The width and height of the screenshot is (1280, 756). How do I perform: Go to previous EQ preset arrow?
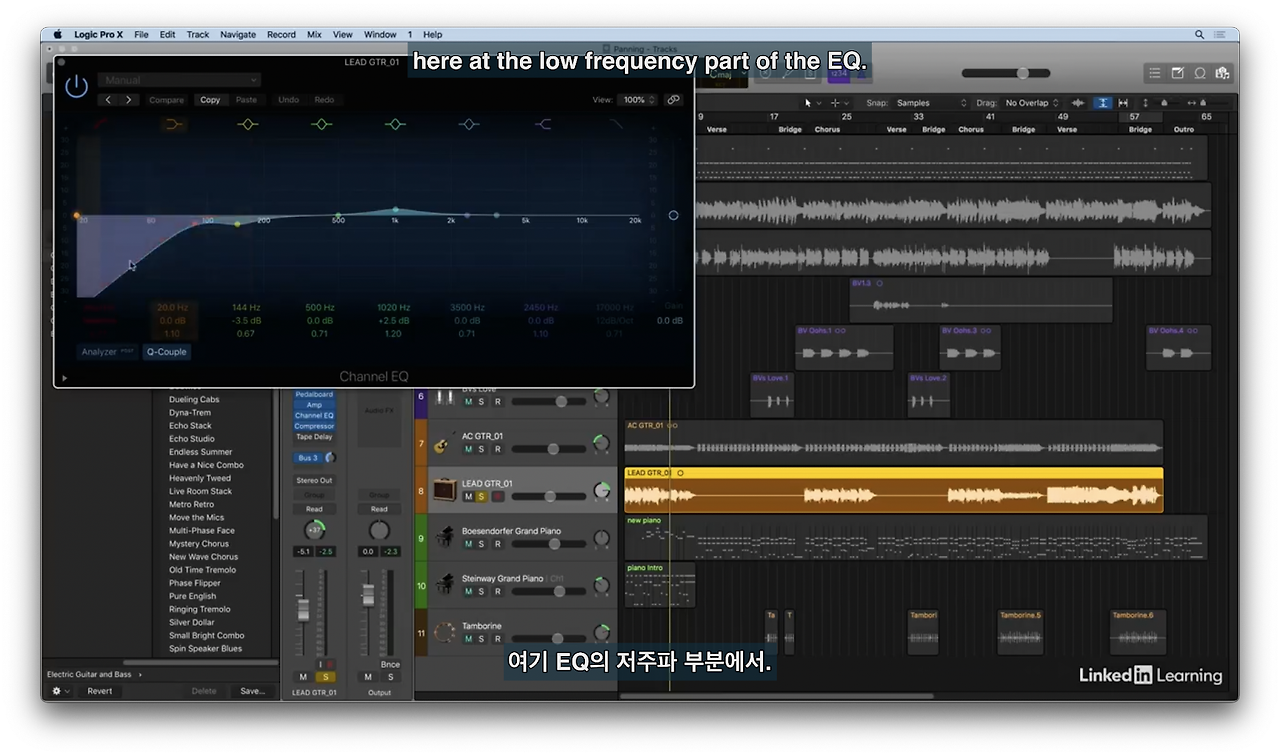(x=109, y=100)
